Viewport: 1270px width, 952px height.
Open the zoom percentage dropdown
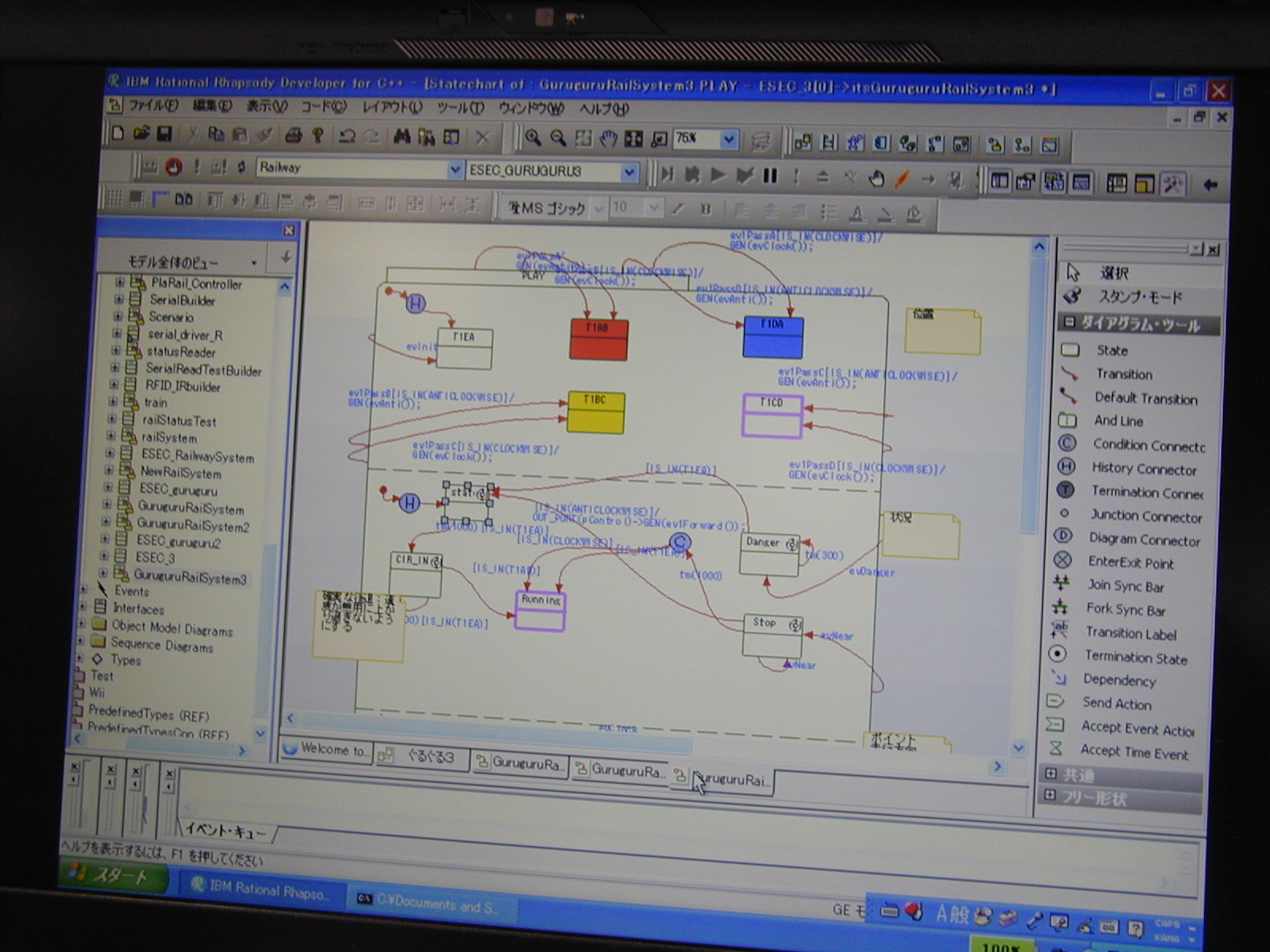point(729,140)
